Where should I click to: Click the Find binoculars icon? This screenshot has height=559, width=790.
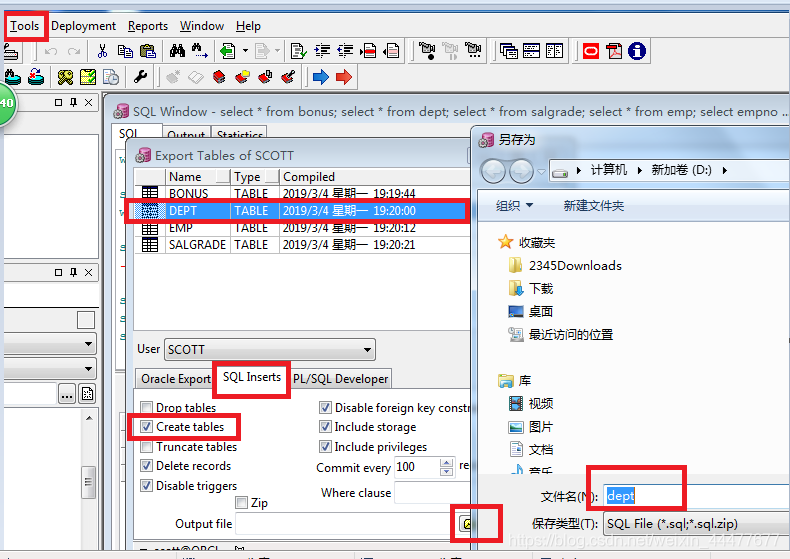point(177,51)
